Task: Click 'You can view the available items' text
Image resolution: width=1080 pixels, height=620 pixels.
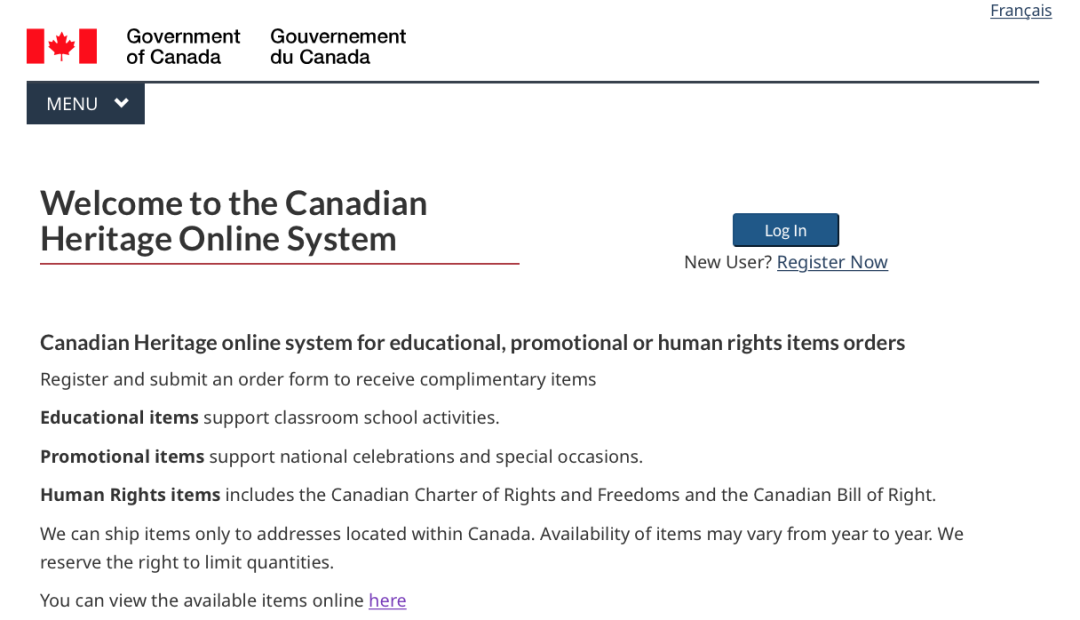Action: tap(202, 600)
